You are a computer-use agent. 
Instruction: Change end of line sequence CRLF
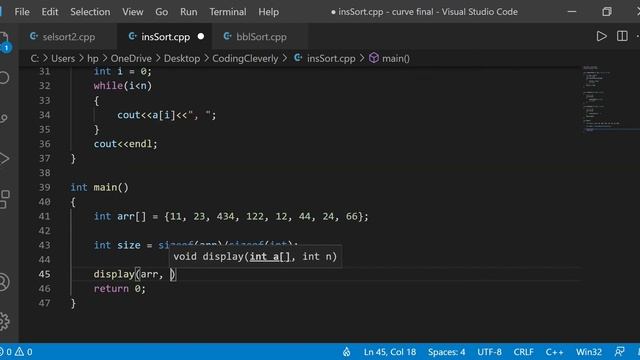point(524,352)
